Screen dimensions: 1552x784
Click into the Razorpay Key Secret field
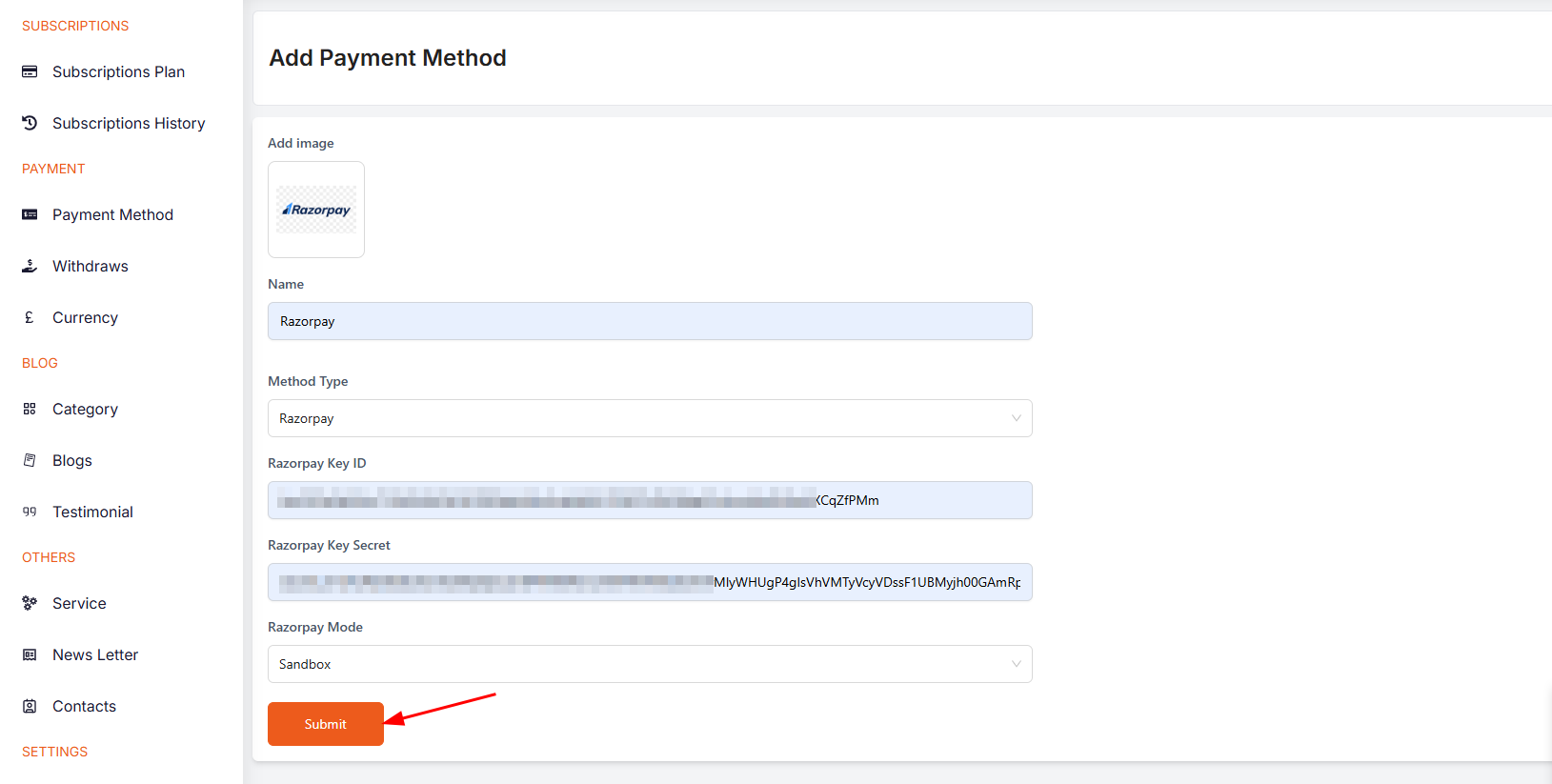pos(648,582)
